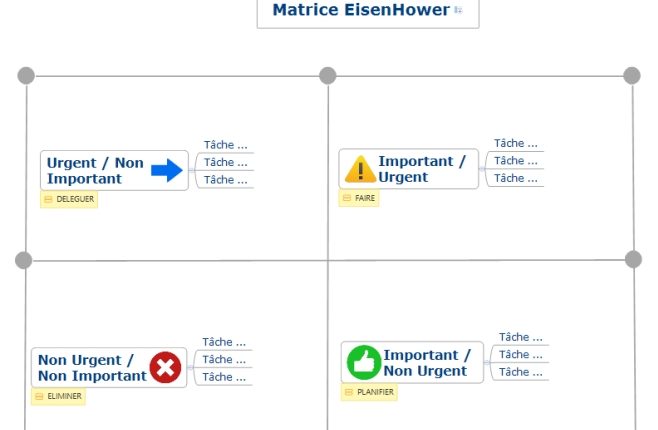Select the Important / Urgent topic text
The height and width of the screenshot is (430, 658).
[421, 169]
